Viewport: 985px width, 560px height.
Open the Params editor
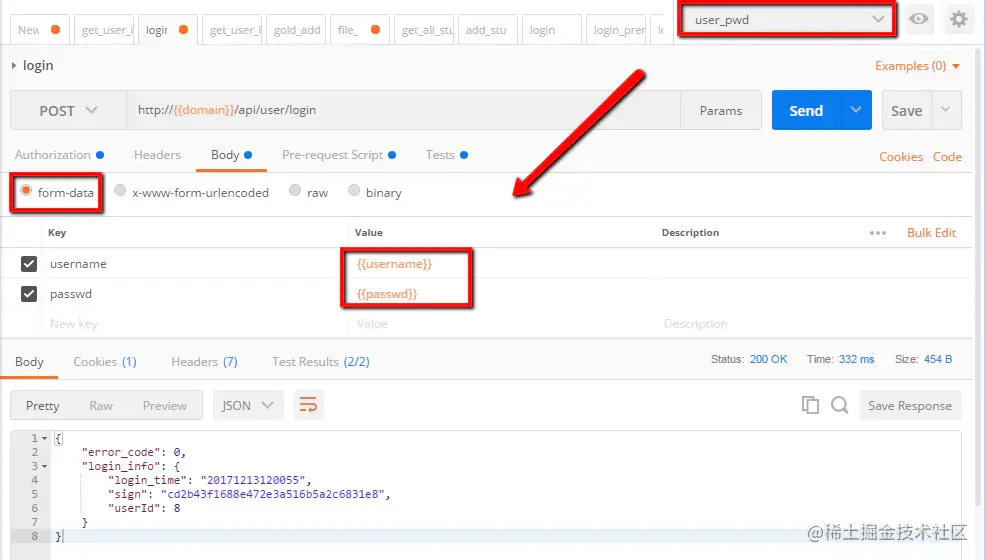point(721,111)
